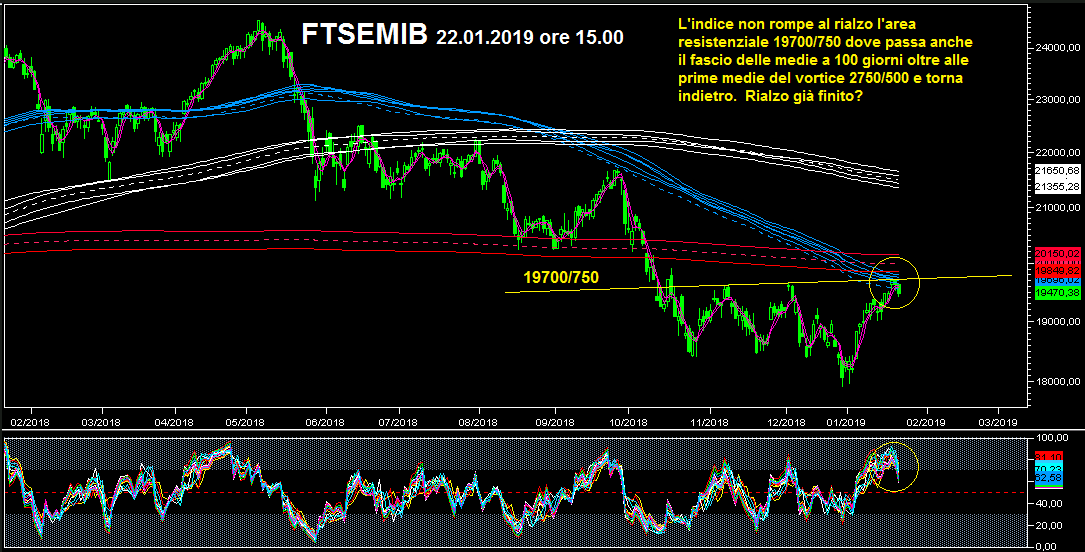This screenshot has width=1085, height=552.
Task: Click the 23000,00 price axis label
Action: tap(1057, 100)
